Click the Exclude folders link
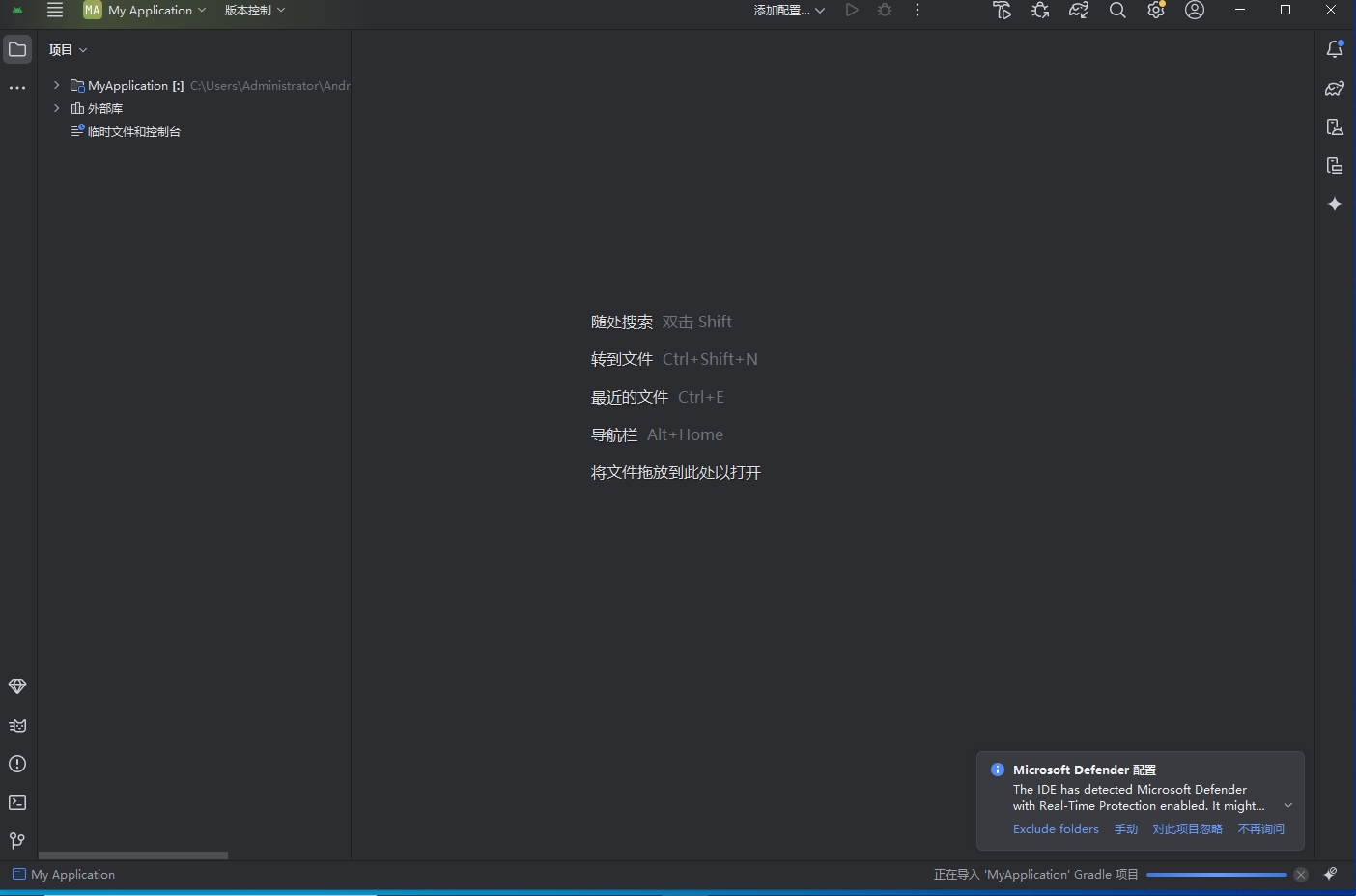The height and width of the screenshot is (896, 1356). click(x=1056, y=828)
